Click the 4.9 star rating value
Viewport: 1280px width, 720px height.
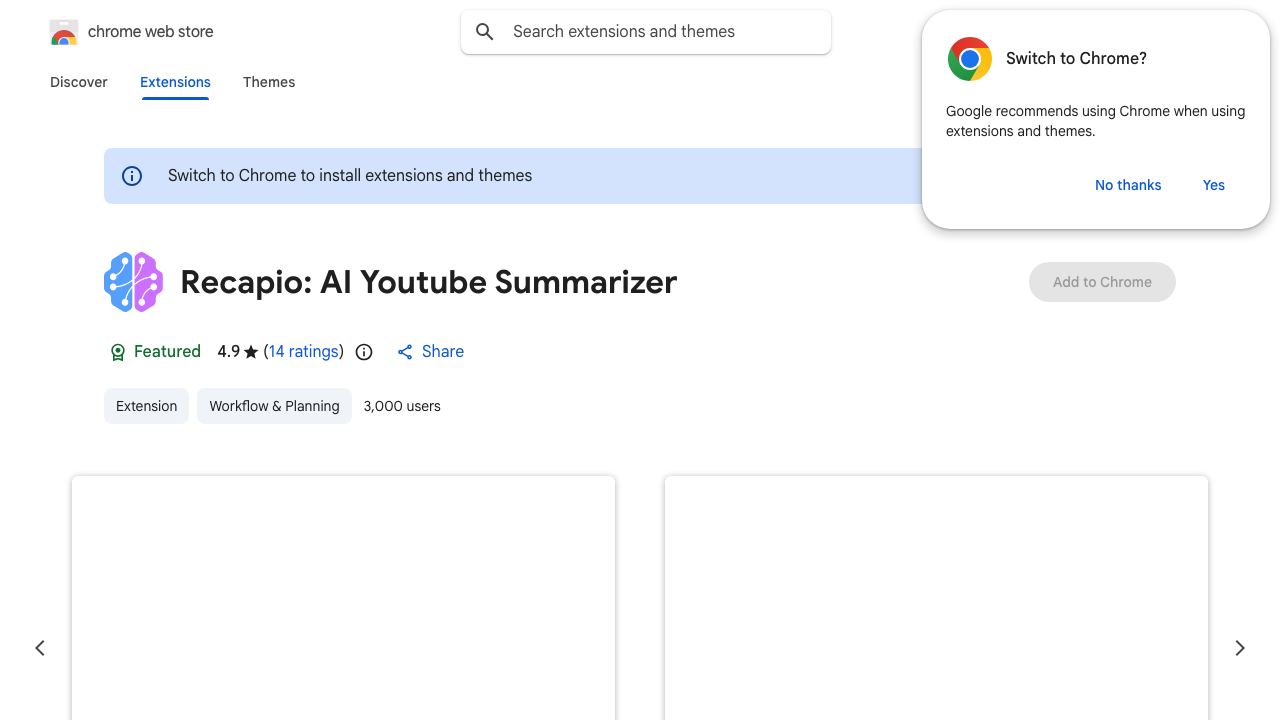[x=238, y=352]
